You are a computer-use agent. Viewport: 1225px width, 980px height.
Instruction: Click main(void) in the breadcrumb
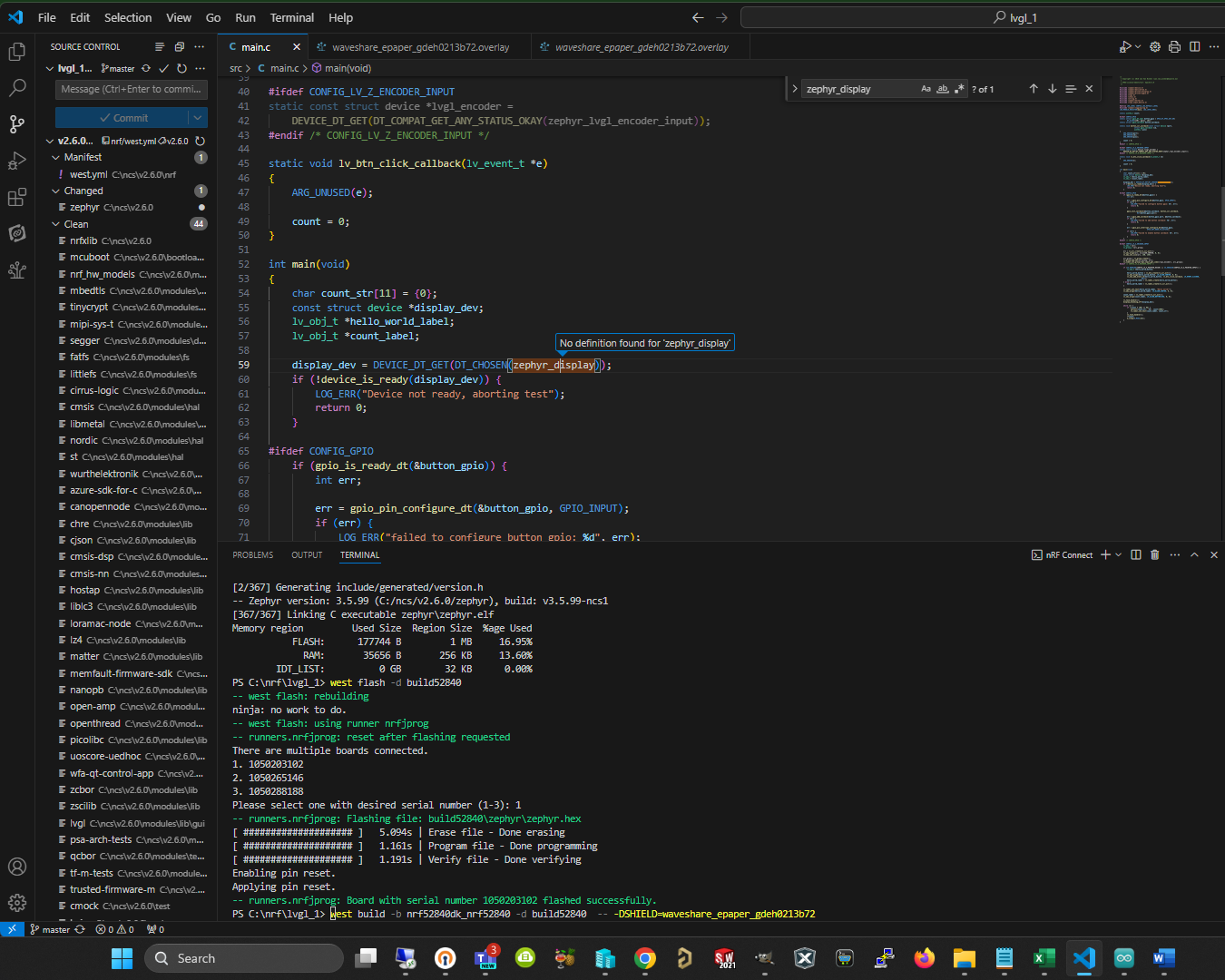(341, 68)
